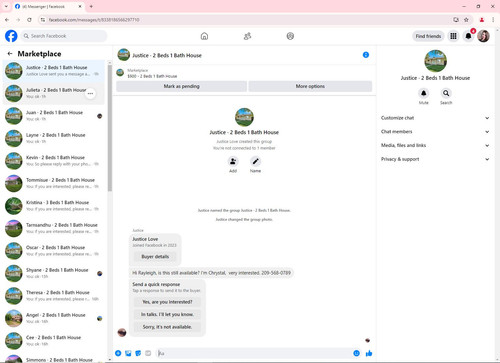The width and height of the screenshot is (500, 363).
Task: Open options menu for Julieta conversation
Action: coord(90,94)
